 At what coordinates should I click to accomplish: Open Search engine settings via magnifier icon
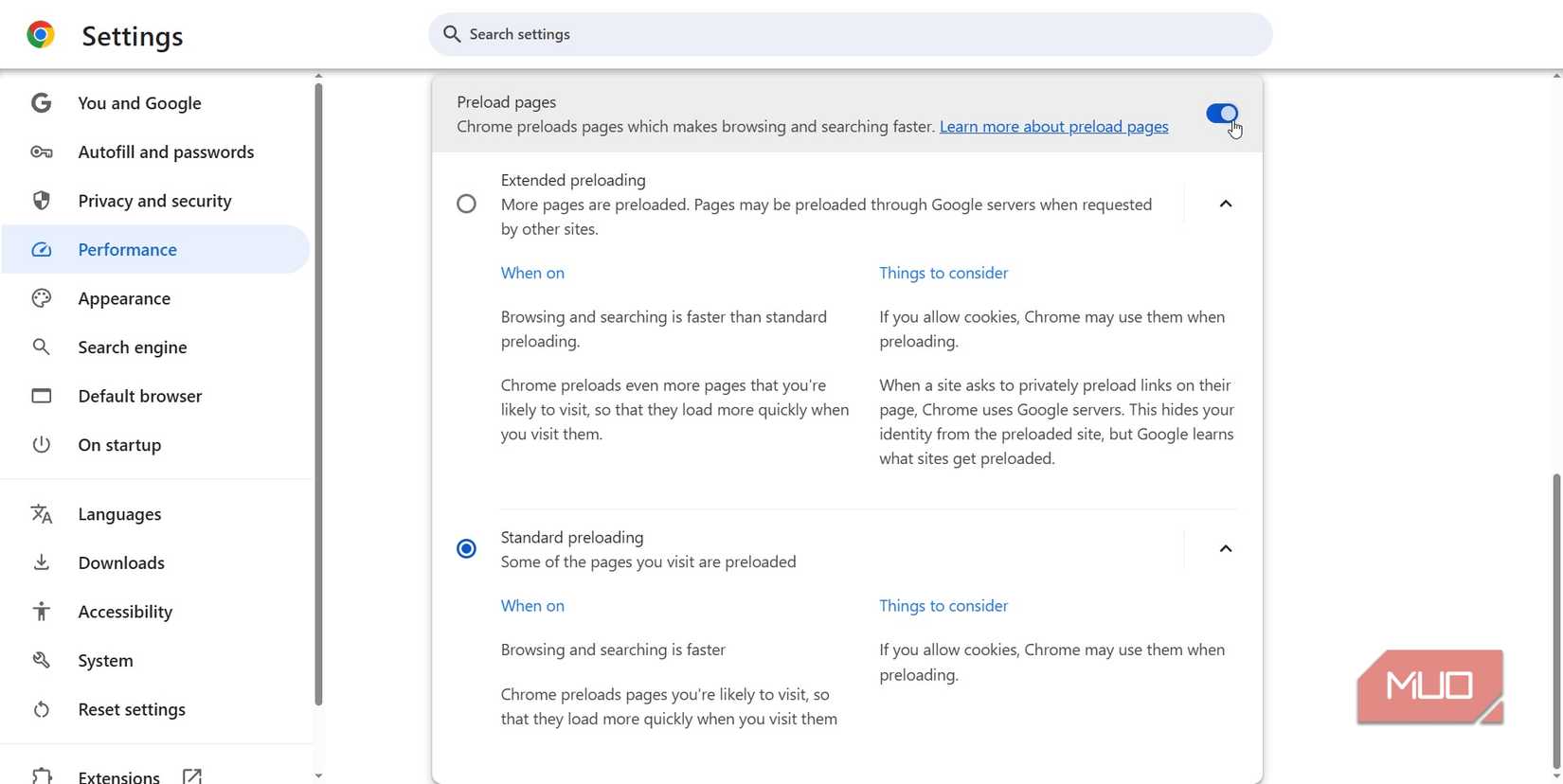point(42,347)
